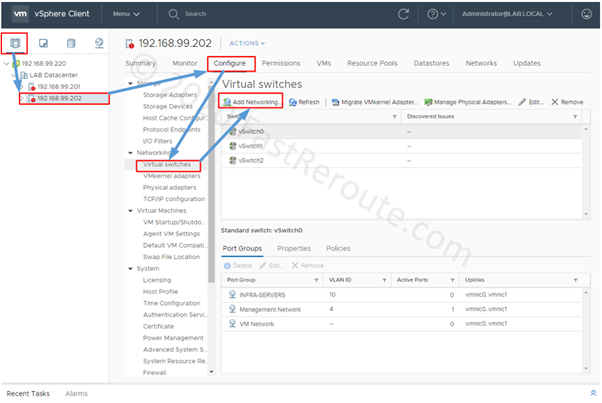Open Administrator@LAB.LOCAL user dropdown
Image resolution: width=602 pixels, height=403 pixels.
[x=507, y=14]
